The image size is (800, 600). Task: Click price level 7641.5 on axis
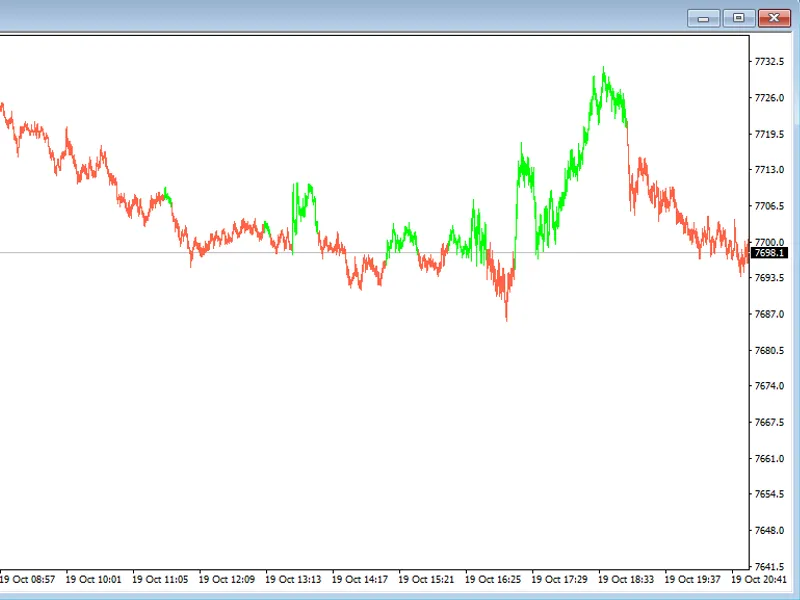[x=769, y=567]
